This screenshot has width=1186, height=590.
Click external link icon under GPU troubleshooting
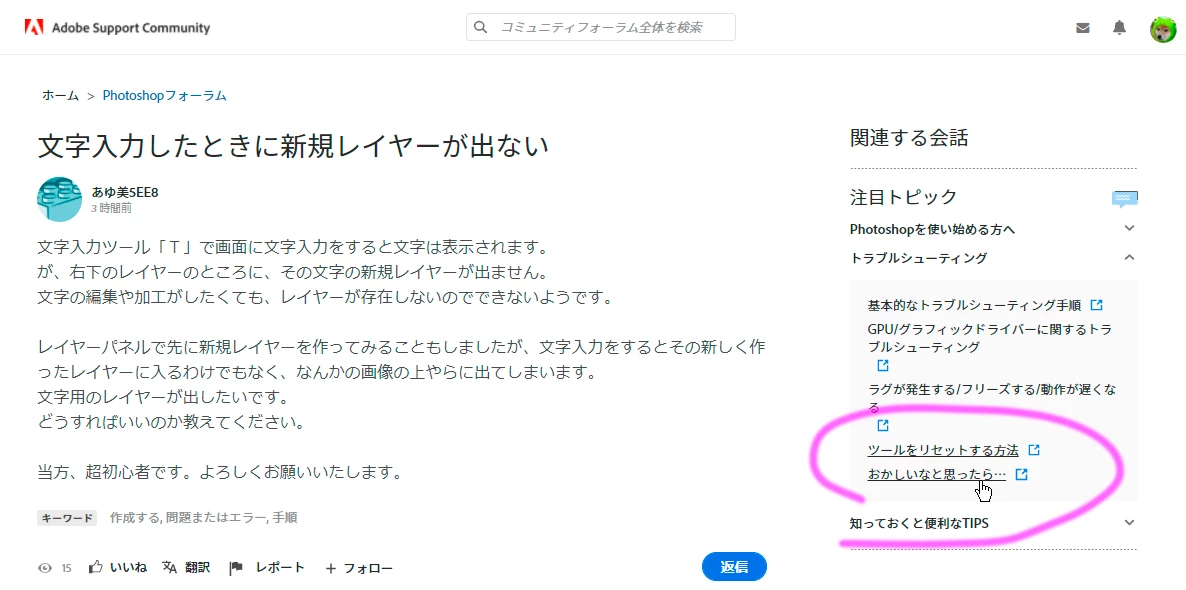pos(883,365)
